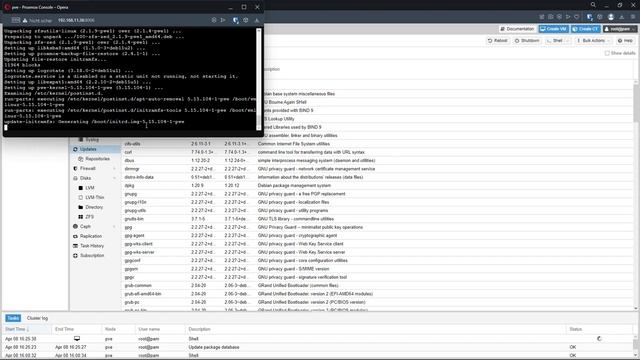Open the Syslog sidebar item
This screenshot has width=640, height=360.
(x=92, y=140)
